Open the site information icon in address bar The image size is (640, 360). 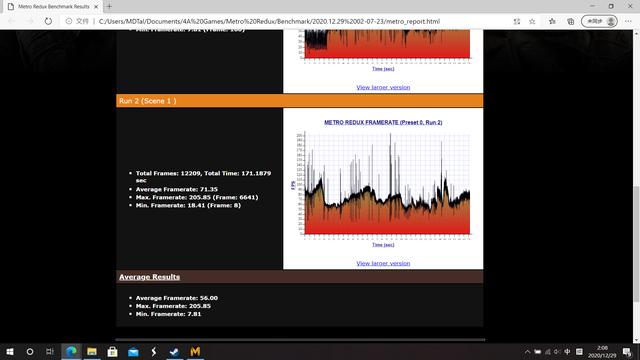click(x=69, y=21)
